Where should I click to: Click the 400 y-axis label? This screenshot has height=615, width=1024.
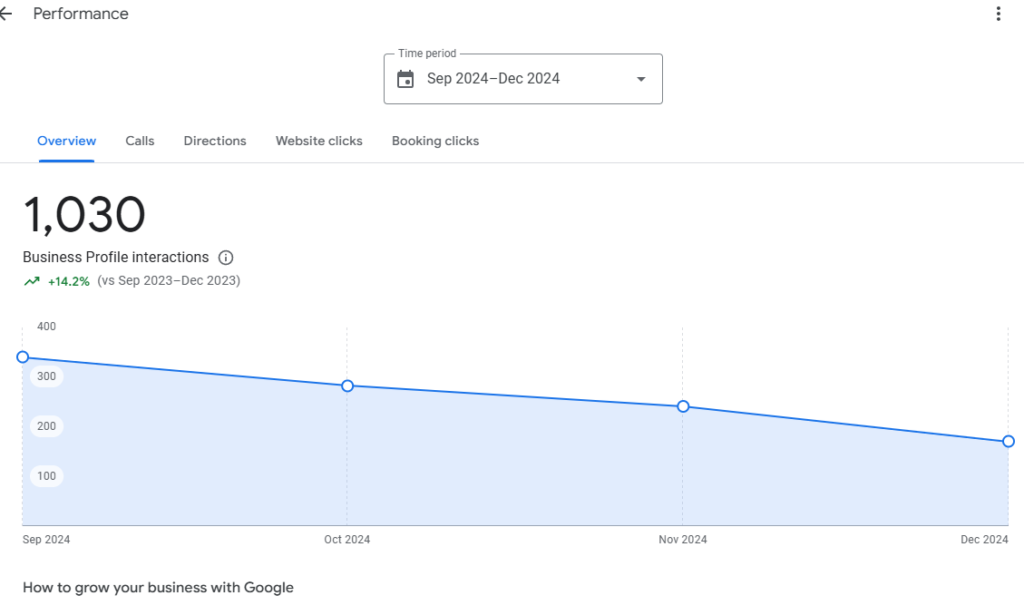46,326
